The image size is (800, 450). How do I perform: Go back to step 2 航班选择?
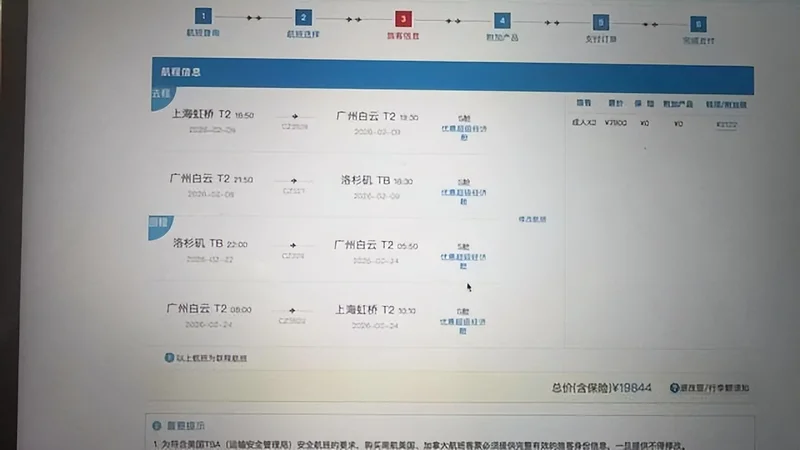(303, 18)
